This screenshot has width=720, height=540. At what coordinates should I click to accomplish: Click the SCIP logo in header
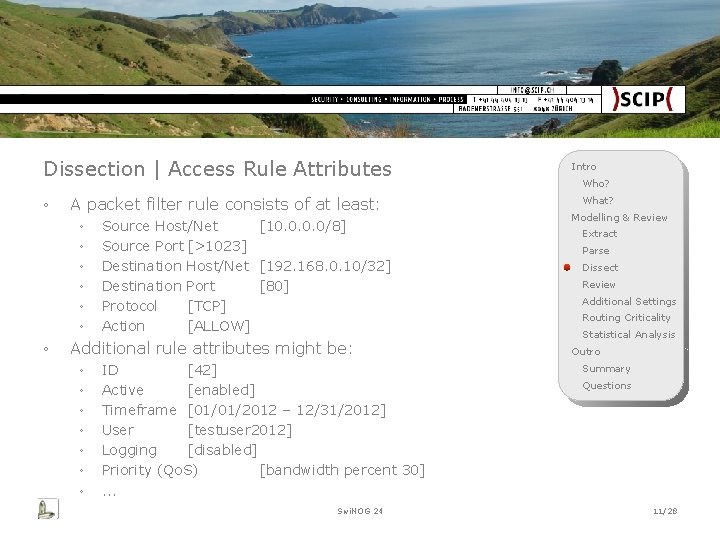point(643,99)
